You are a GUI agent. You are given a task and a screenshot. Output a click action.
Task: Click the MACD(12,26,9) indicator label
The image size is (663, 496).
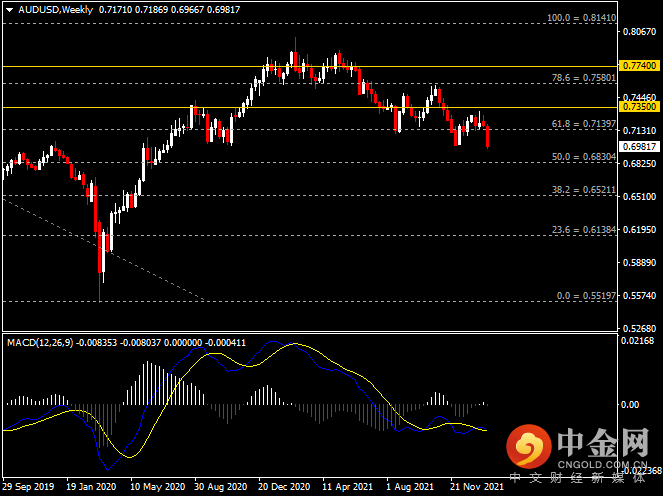tap(40, 343)
